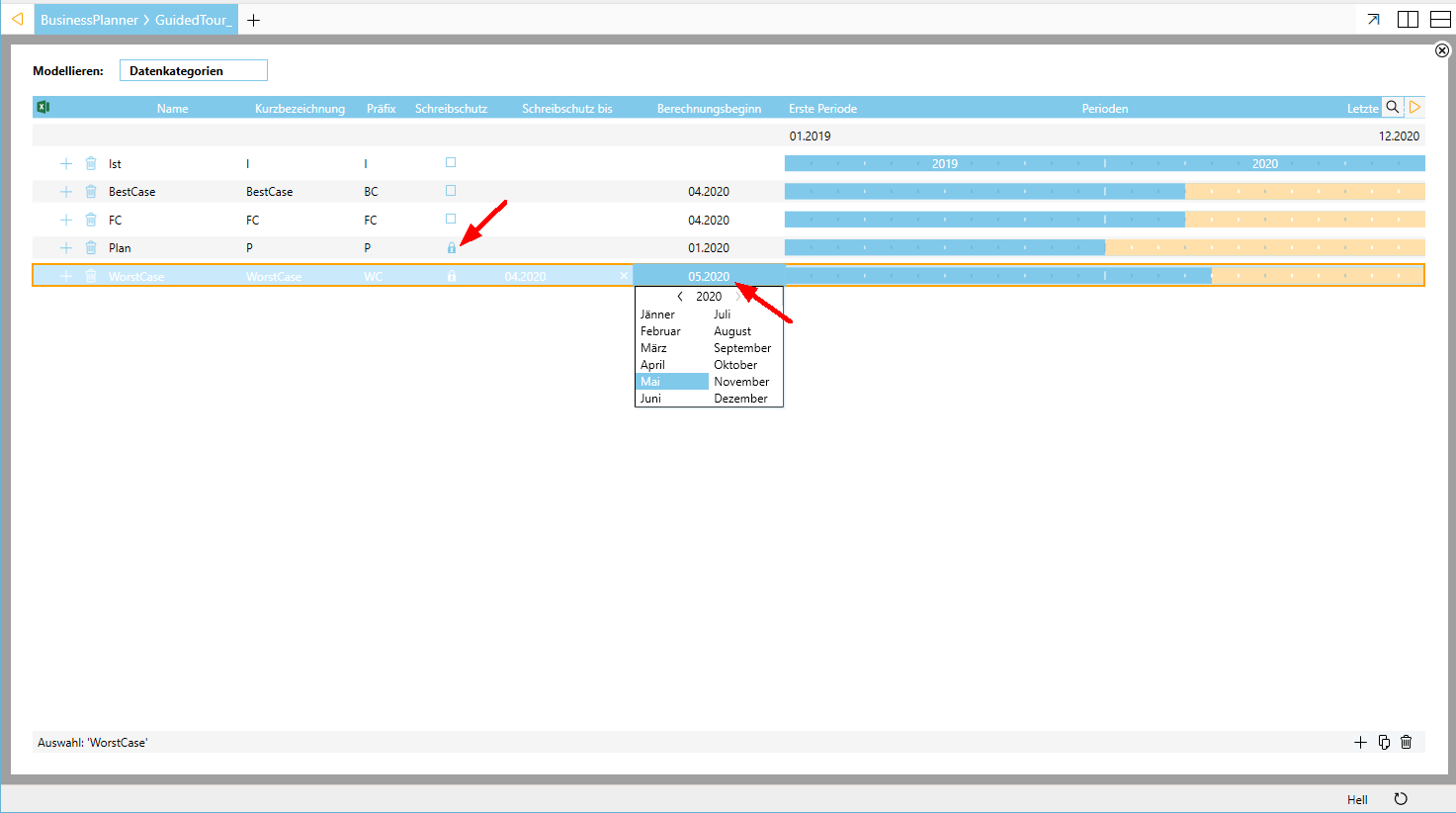The image size is (1456, 813).
Task: Select the highlighted Mai month
Action: click(x=672, y=382)
